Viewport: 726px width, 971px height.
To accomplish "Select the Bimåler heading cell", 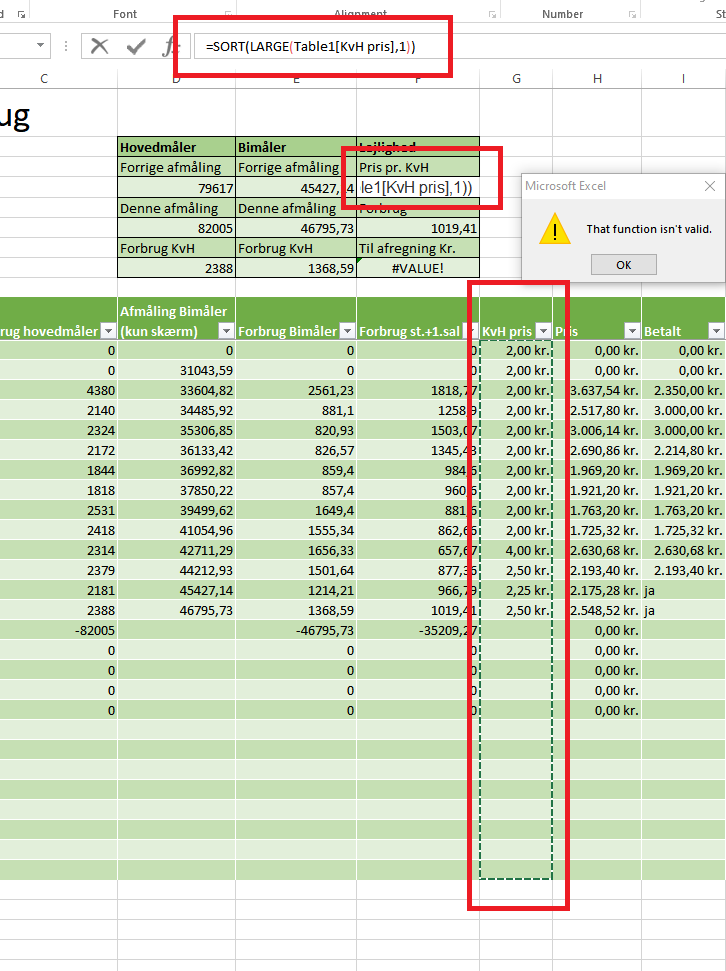I will point(296,147).
